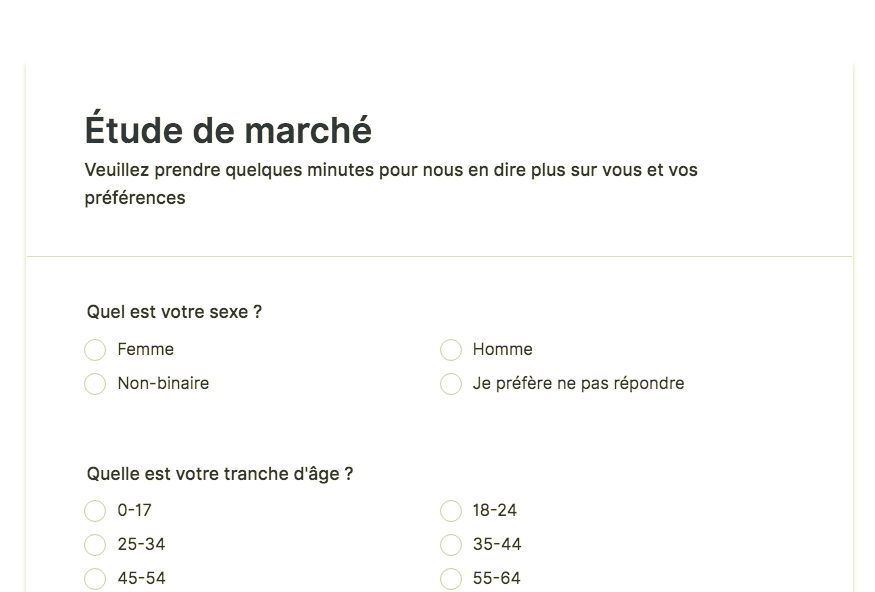
Task: Click the Femme label text
Action: click(x=146, y=349)
